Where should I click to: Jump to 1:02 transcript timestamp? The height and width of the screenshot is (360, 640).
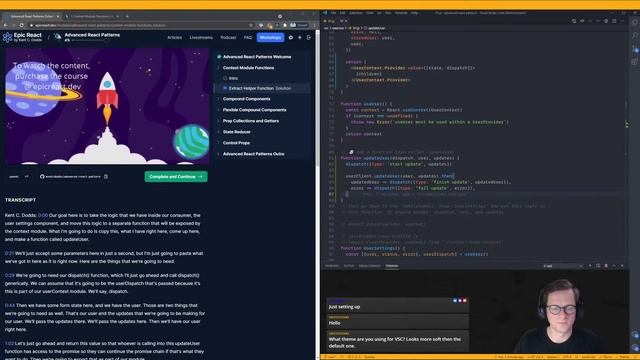[x=9, y=344]
